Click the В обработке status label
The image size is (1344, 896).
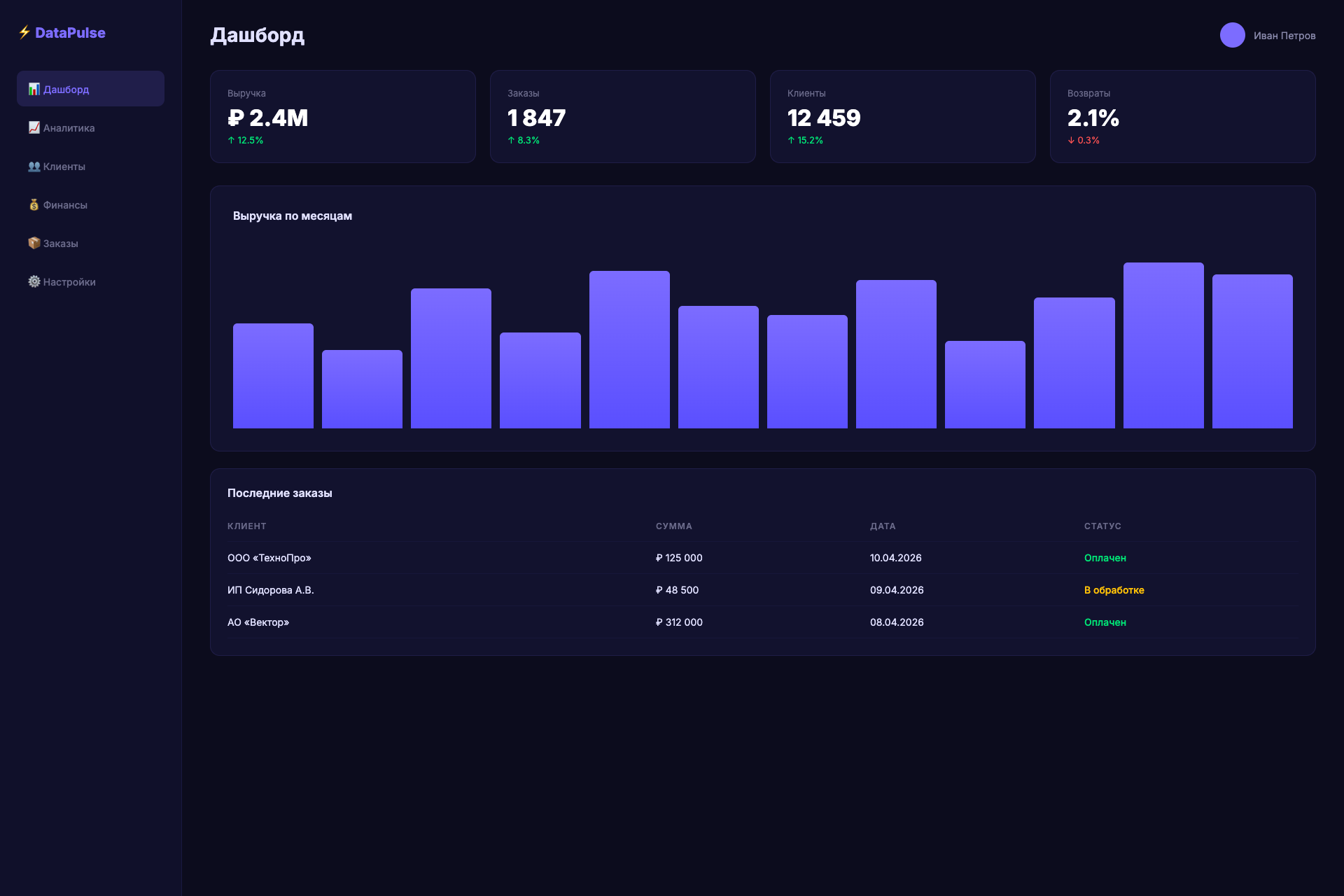click(x=1113, y=590)
